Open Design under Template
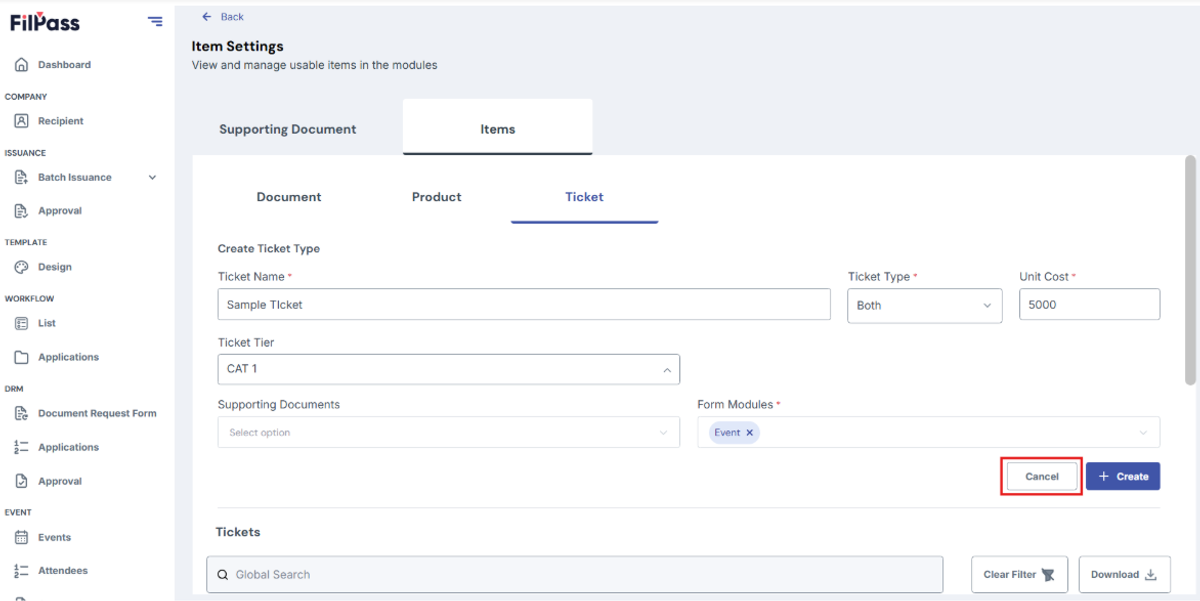 pos(55,267)
